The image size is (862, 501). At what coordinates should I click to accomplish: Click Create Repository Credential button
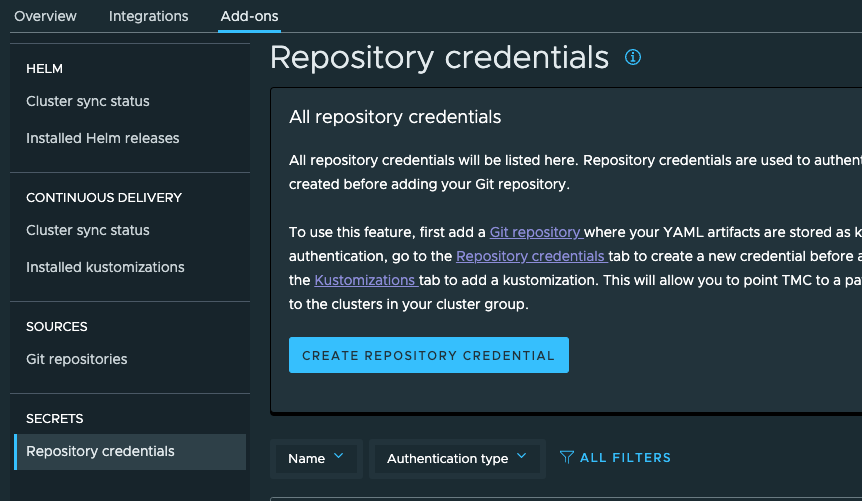(429, 355)
